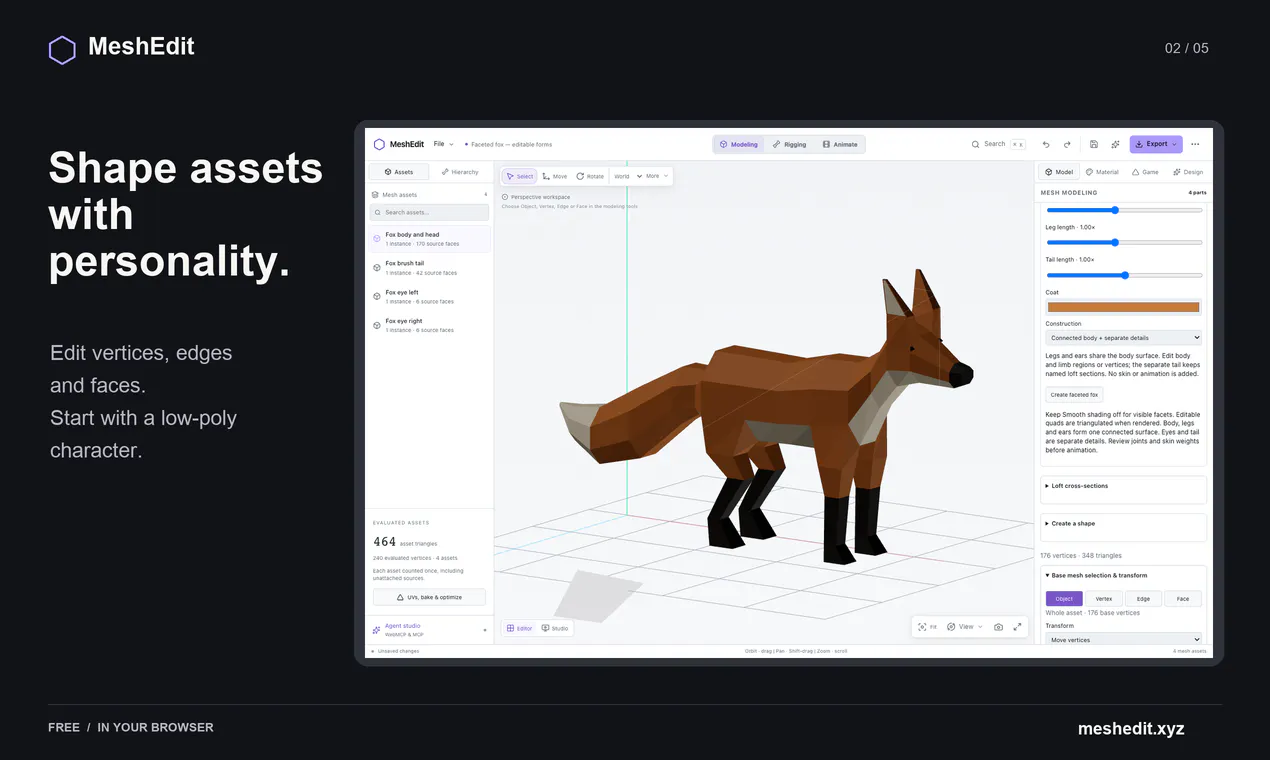Switch to Studio view mode
The width and height of the screenshot is (1270, 760).
(x=555, y=628)
